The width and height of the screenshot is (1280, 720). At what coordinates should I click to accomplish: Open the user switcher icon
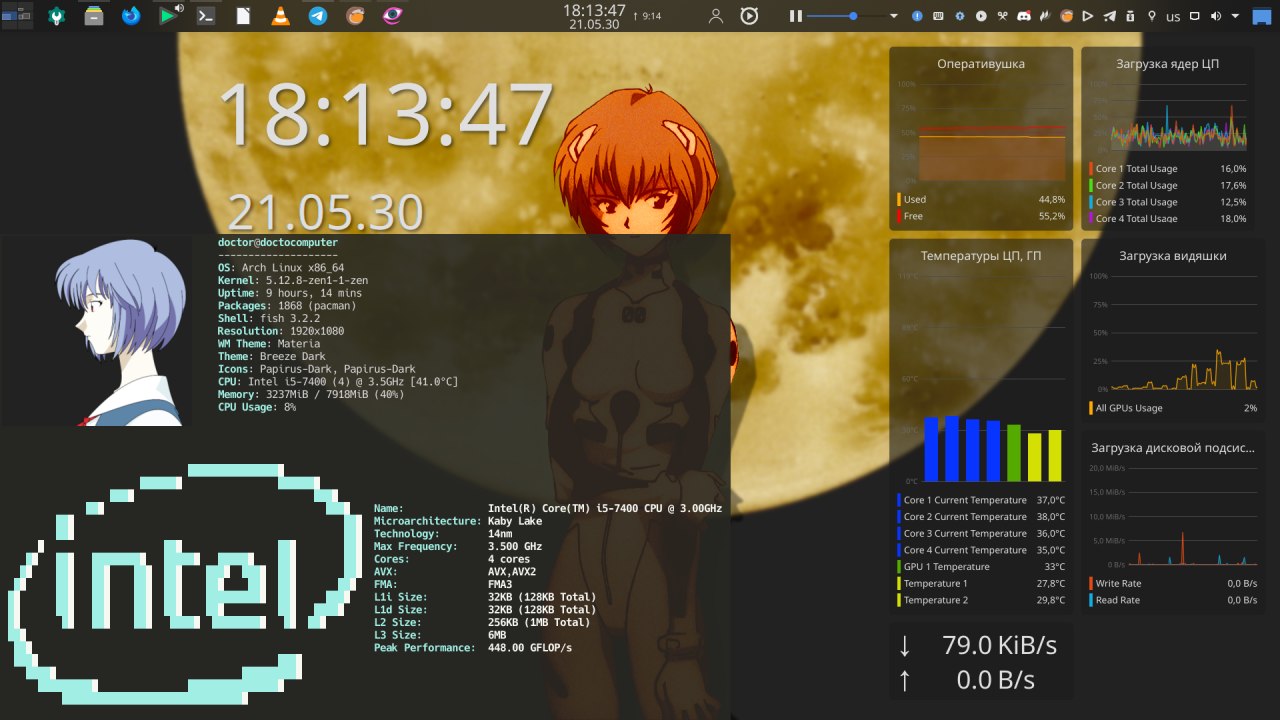point(716,16)
